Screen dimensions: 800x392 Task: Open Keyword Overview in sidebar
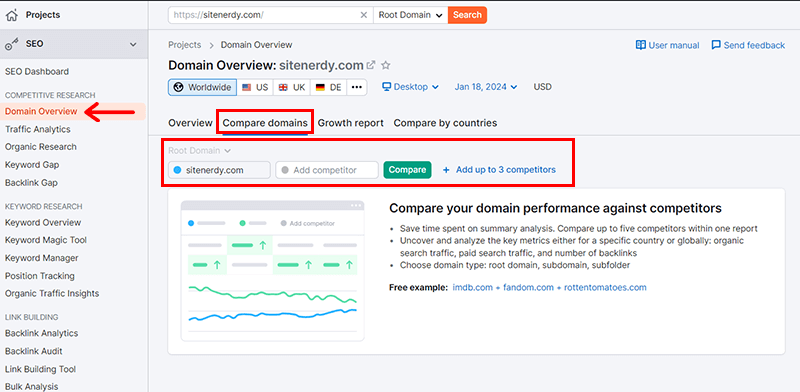(43, 223)
